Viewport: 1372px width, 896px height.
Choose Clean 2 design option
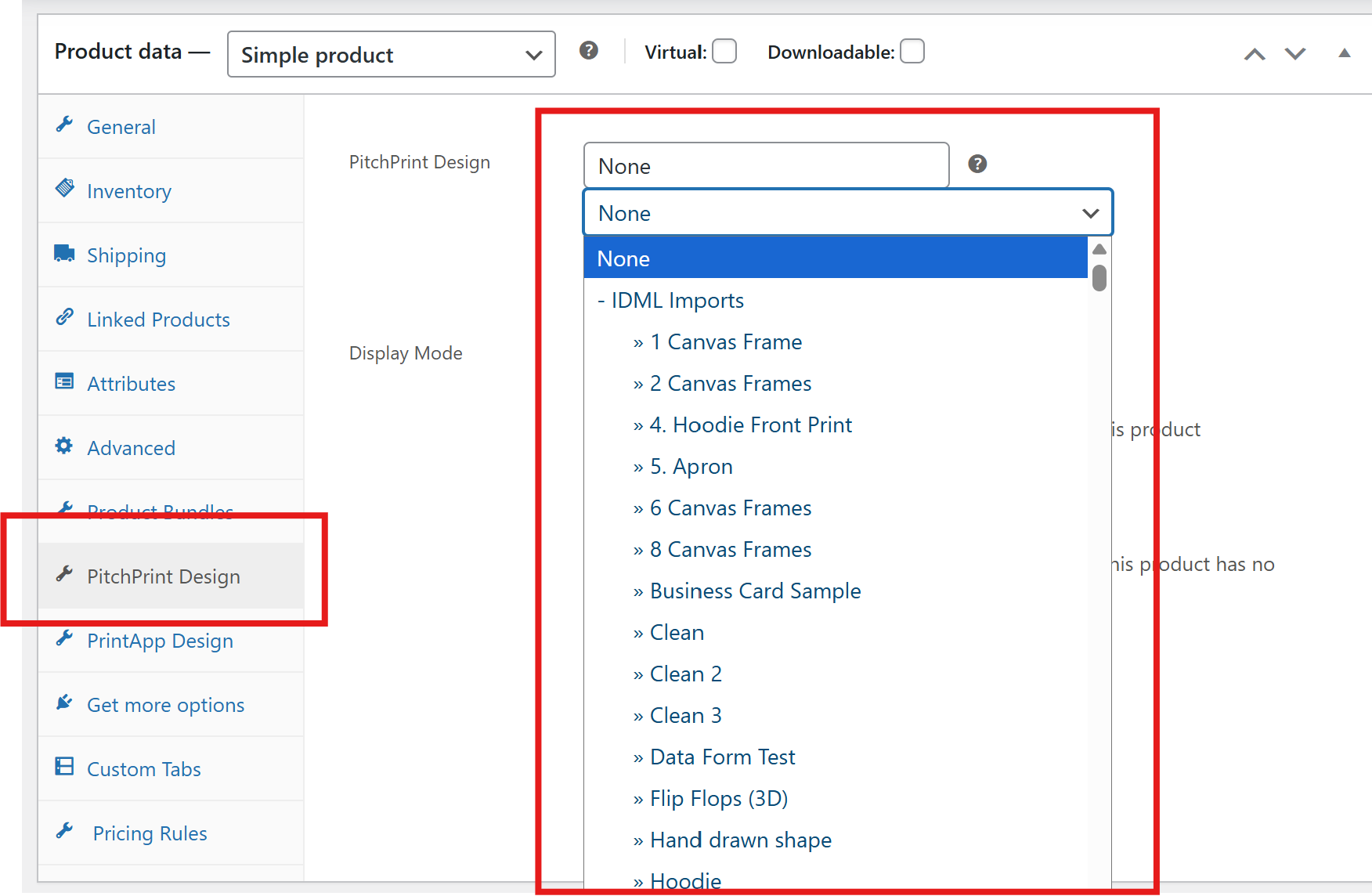pyautogui.click(x=836, y=674)
